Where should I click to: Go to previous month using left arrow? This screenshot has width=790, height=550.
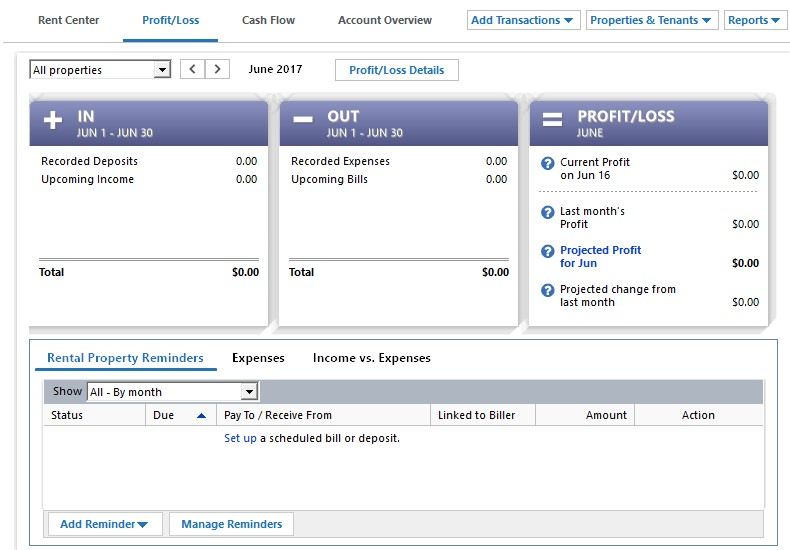pyautogui.click(x=193, y=70)
